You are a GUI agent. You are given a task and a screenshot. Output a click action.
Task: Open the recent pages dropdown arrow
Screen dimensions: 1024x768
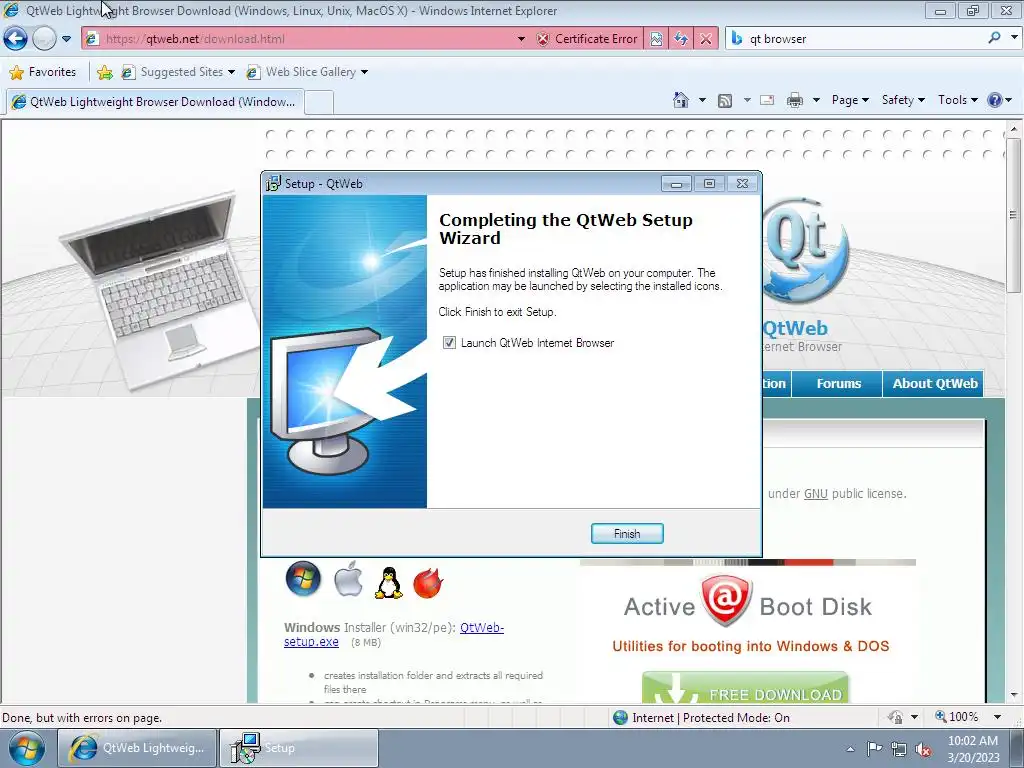tap(66, 39)
